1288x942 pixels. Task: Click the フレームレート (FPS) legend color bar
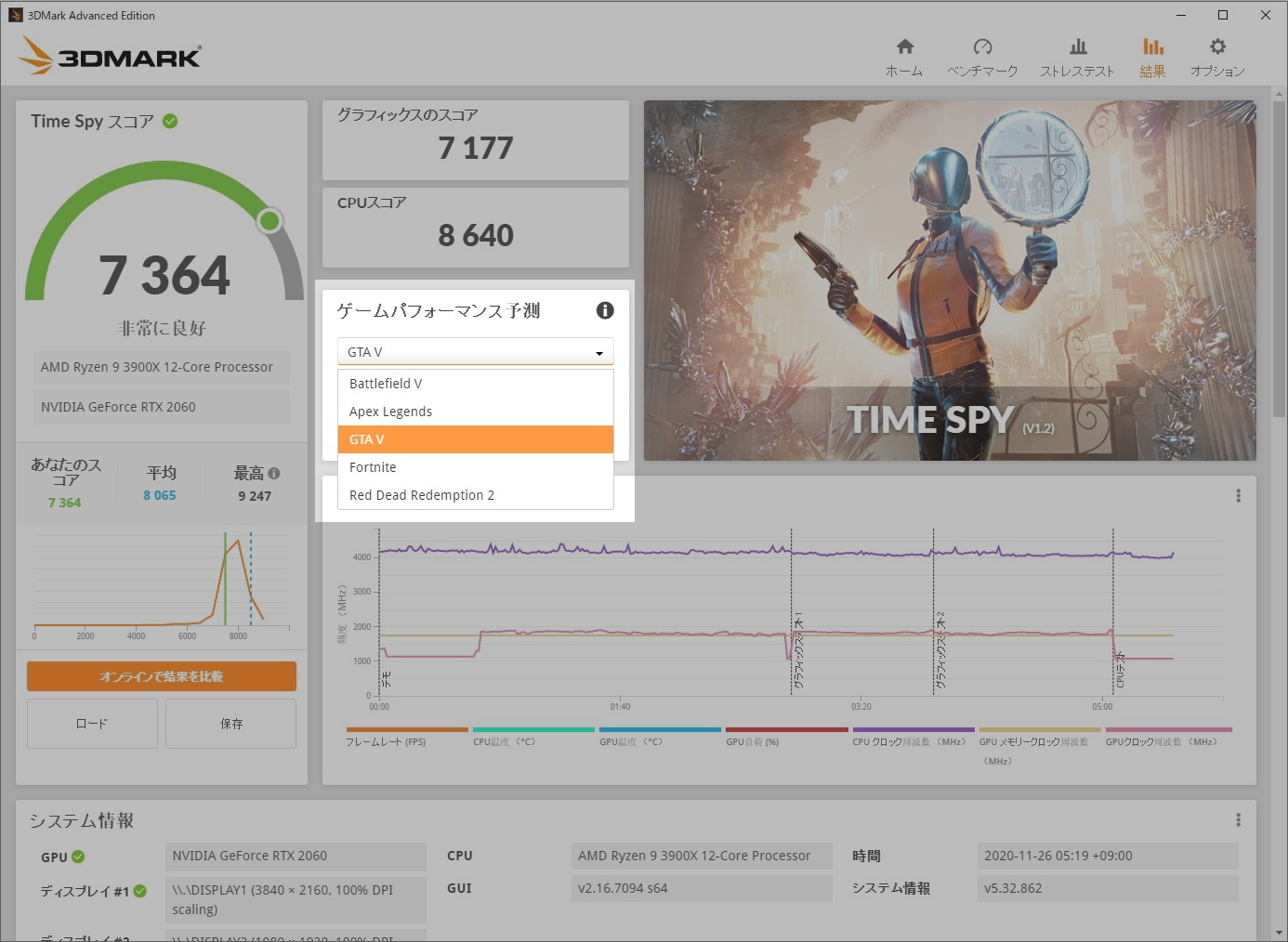pos(406,729)
